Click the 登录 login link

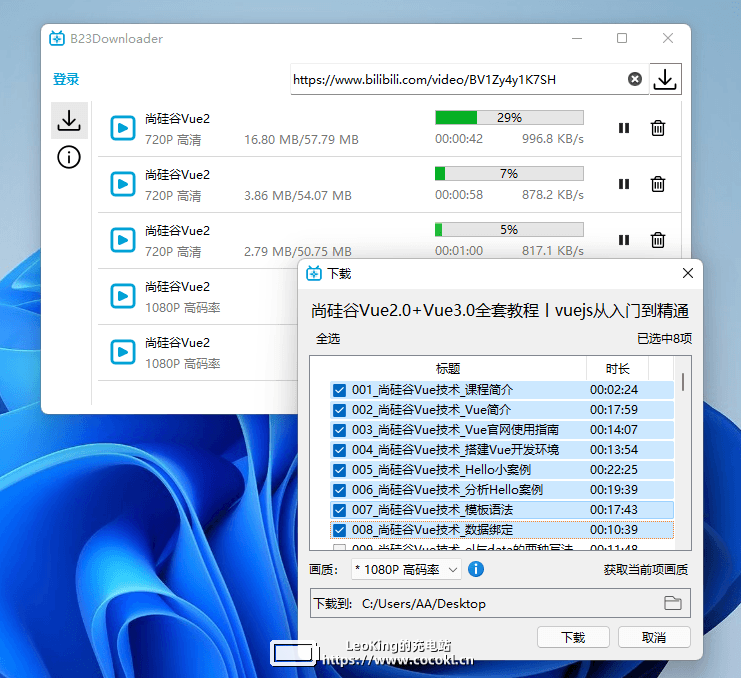coord(66,79)
